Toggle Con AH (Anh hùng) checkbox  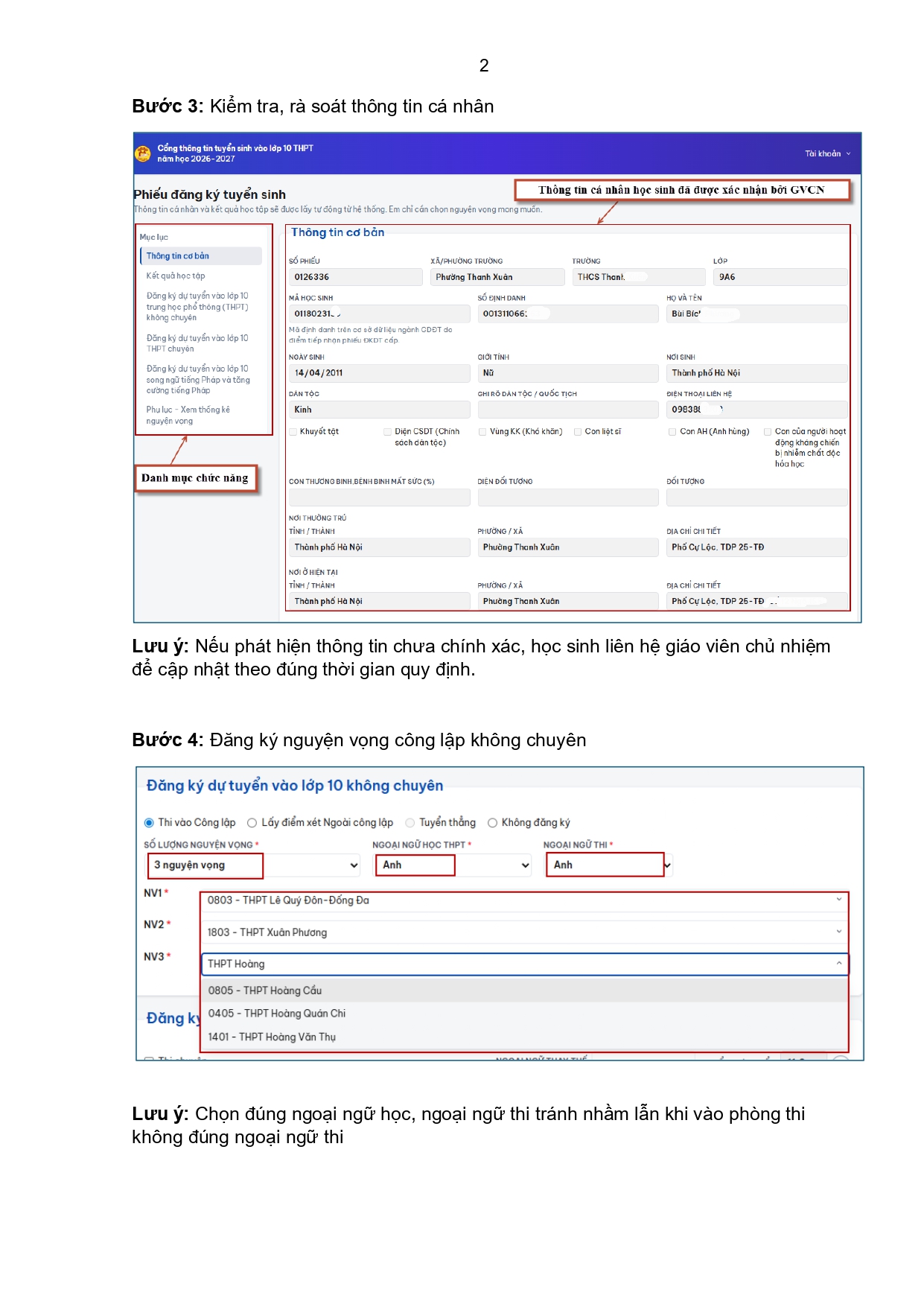tap(672, 432)
